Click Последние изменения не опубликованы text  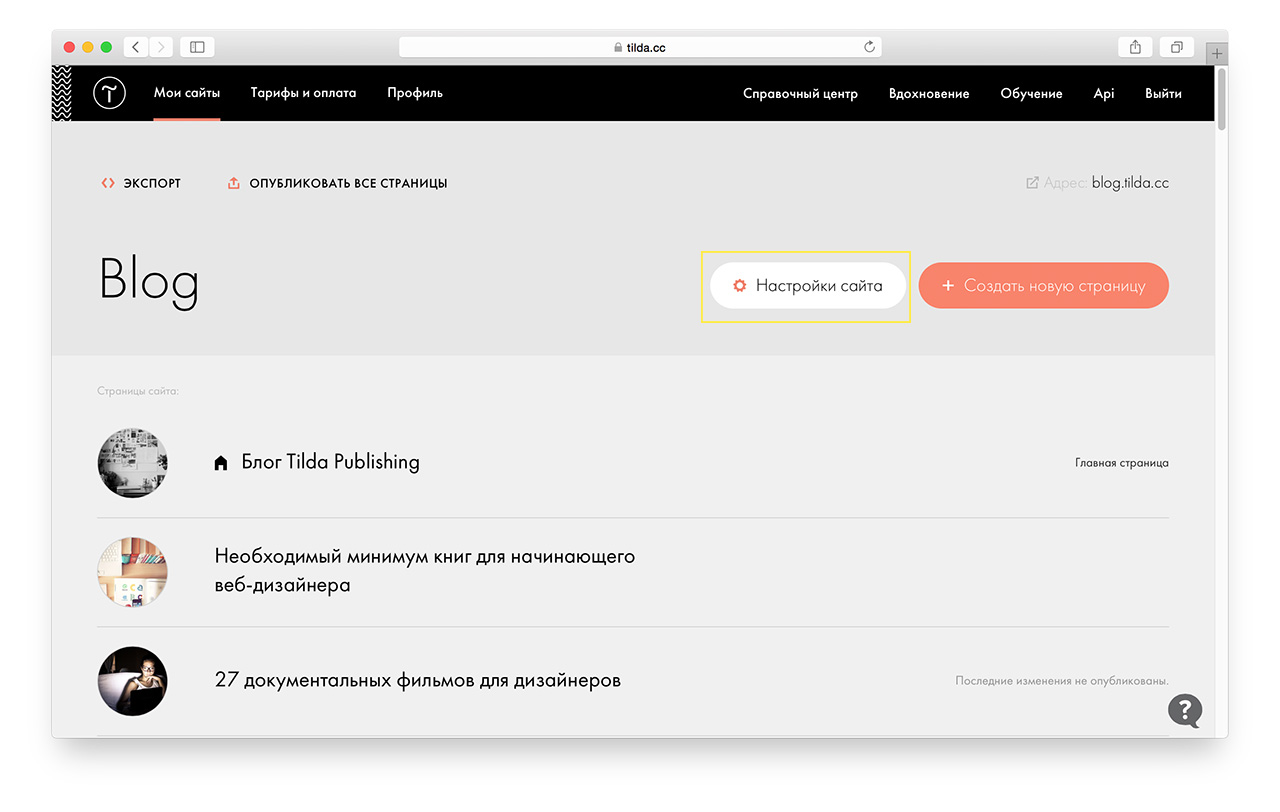[1062, 681]
